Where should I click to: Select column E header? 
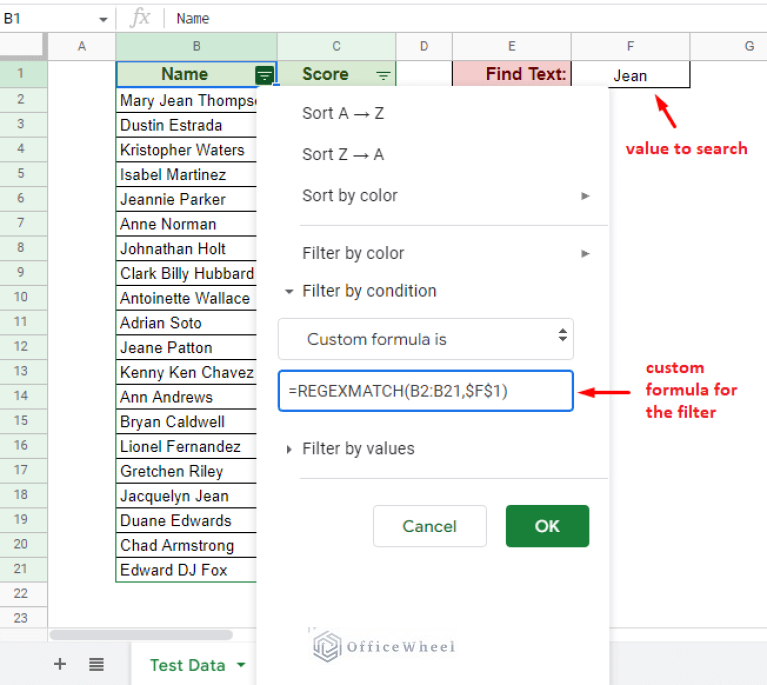(511, 46)
